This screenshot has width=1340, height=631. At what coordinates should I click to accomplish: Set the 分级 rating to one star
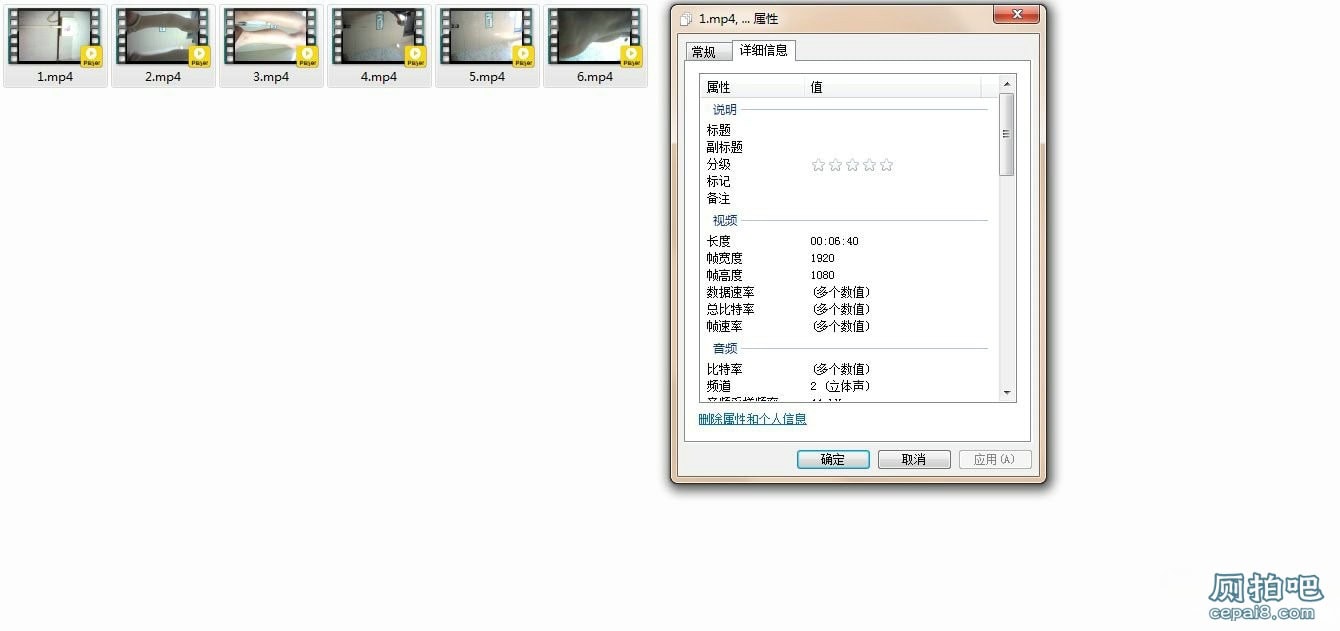click(818, 165)
